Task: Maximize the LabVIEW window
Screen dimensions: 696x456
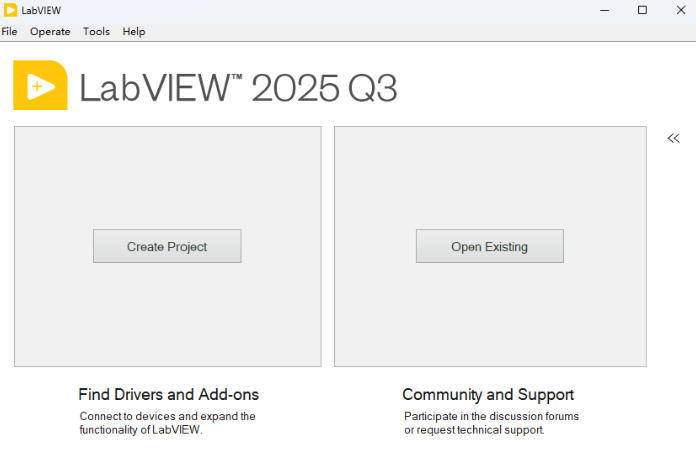Action: [642, 10]
